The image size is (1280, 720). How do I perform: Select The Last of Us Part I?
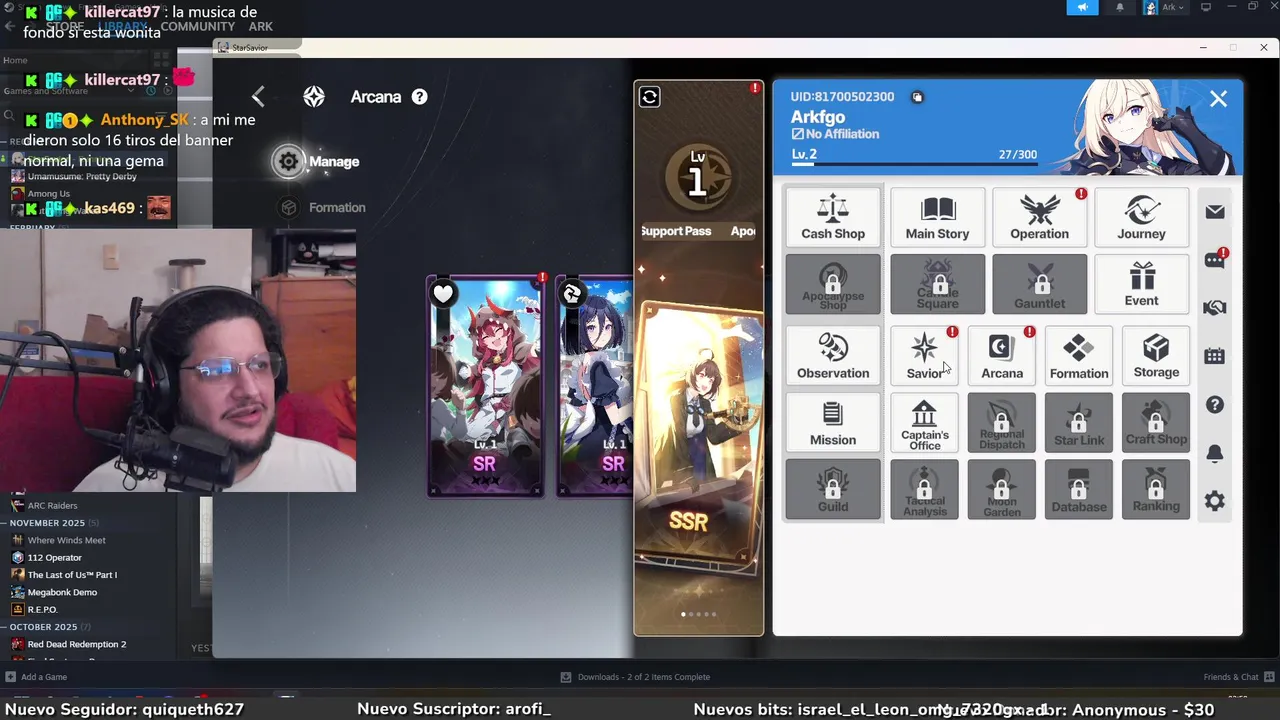tap(72, 575)
